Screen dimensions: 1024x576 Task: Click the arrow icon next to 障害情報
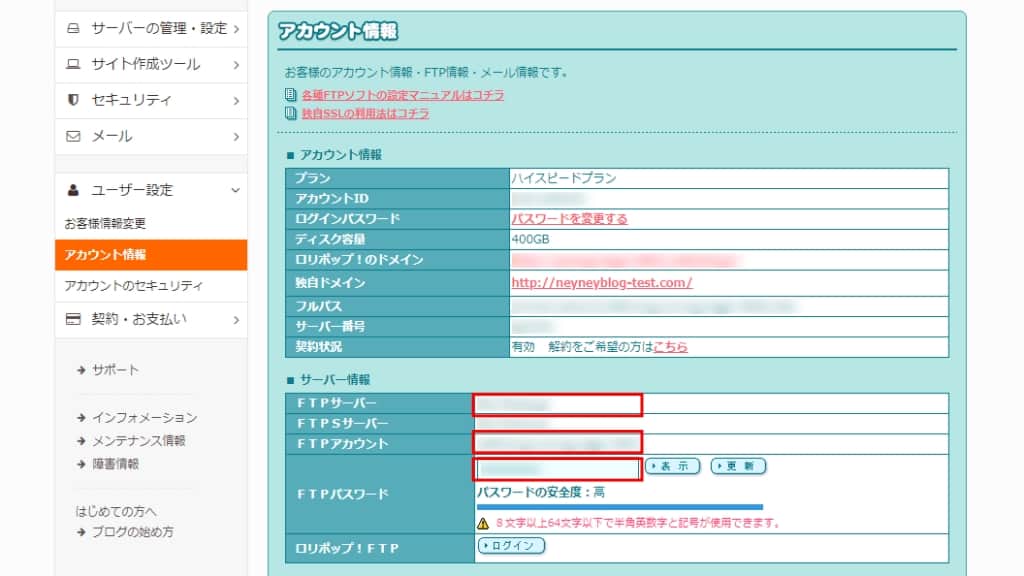pyautogui.click(x=81, y=464)
